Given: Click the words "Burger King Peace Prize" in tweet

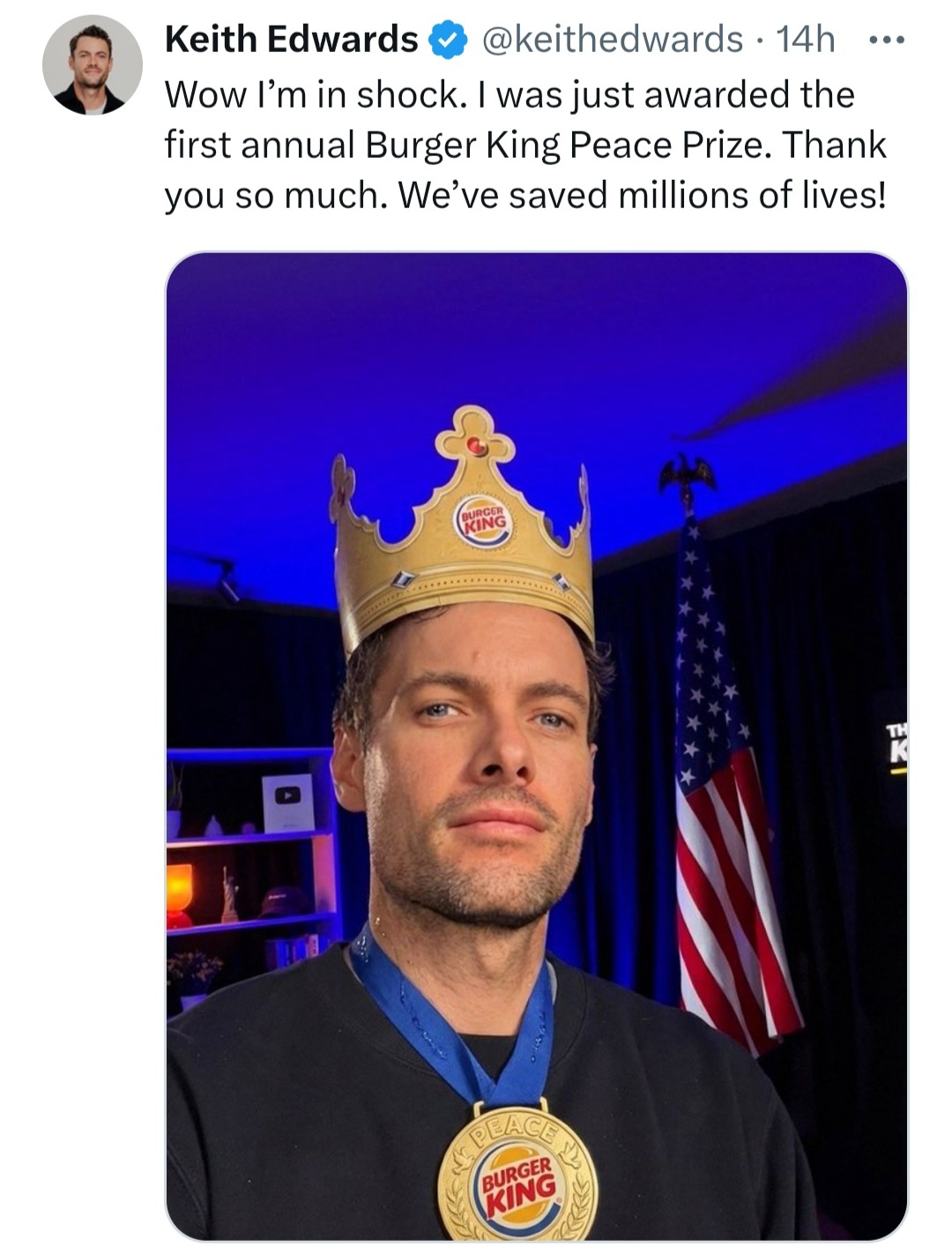Looking at the screenshot, I should [x=569, y=145].
